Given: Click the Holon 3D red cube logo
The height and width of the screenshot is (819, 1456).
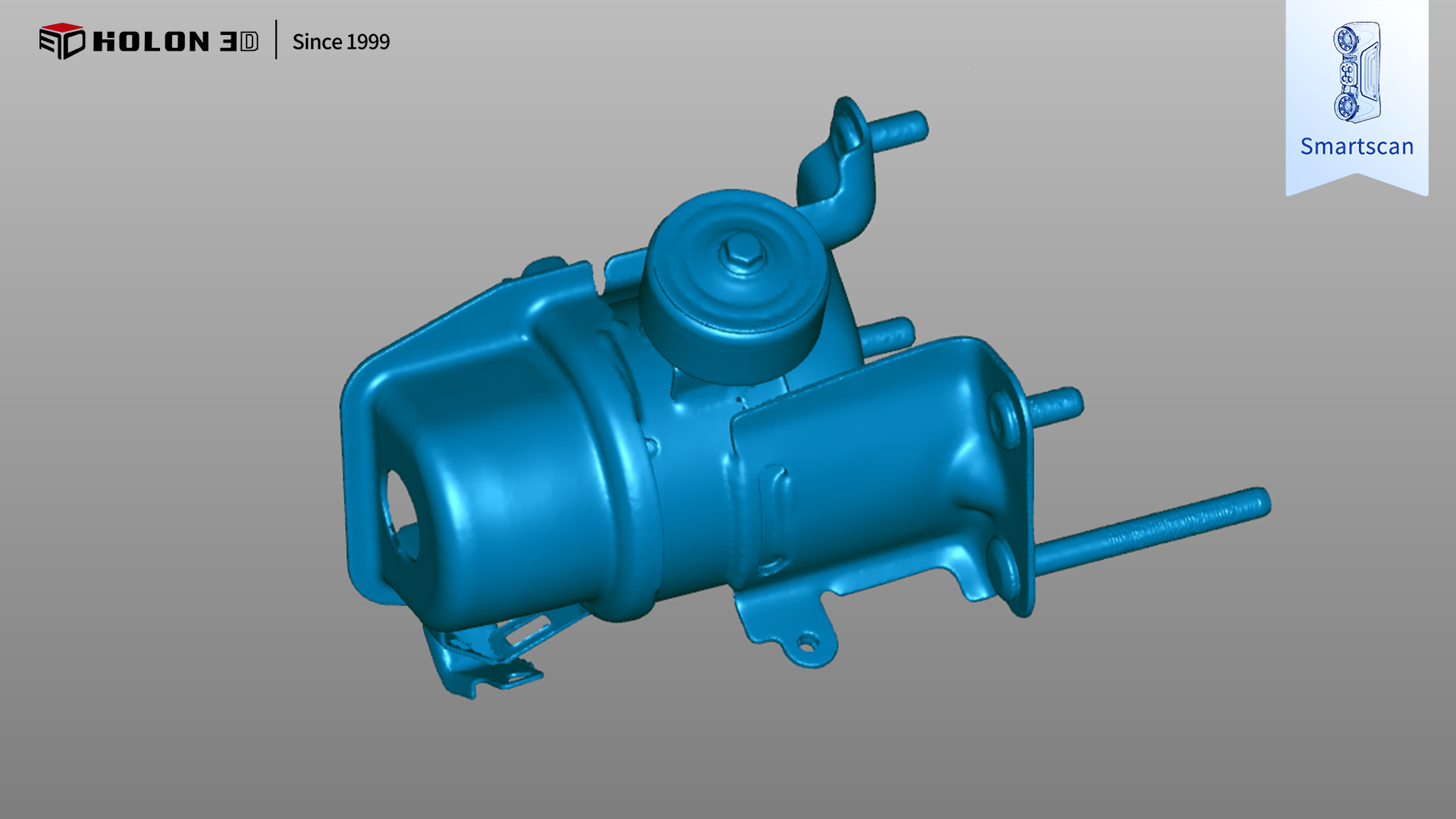Looking at the screenshot, I should tap(61, 41).
